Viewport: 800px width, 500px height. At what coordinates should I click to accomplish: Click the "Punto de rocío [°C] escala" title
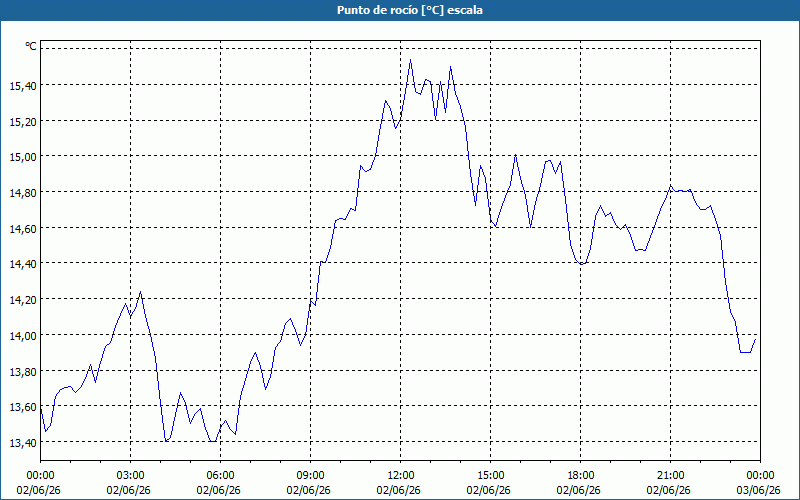410,10
